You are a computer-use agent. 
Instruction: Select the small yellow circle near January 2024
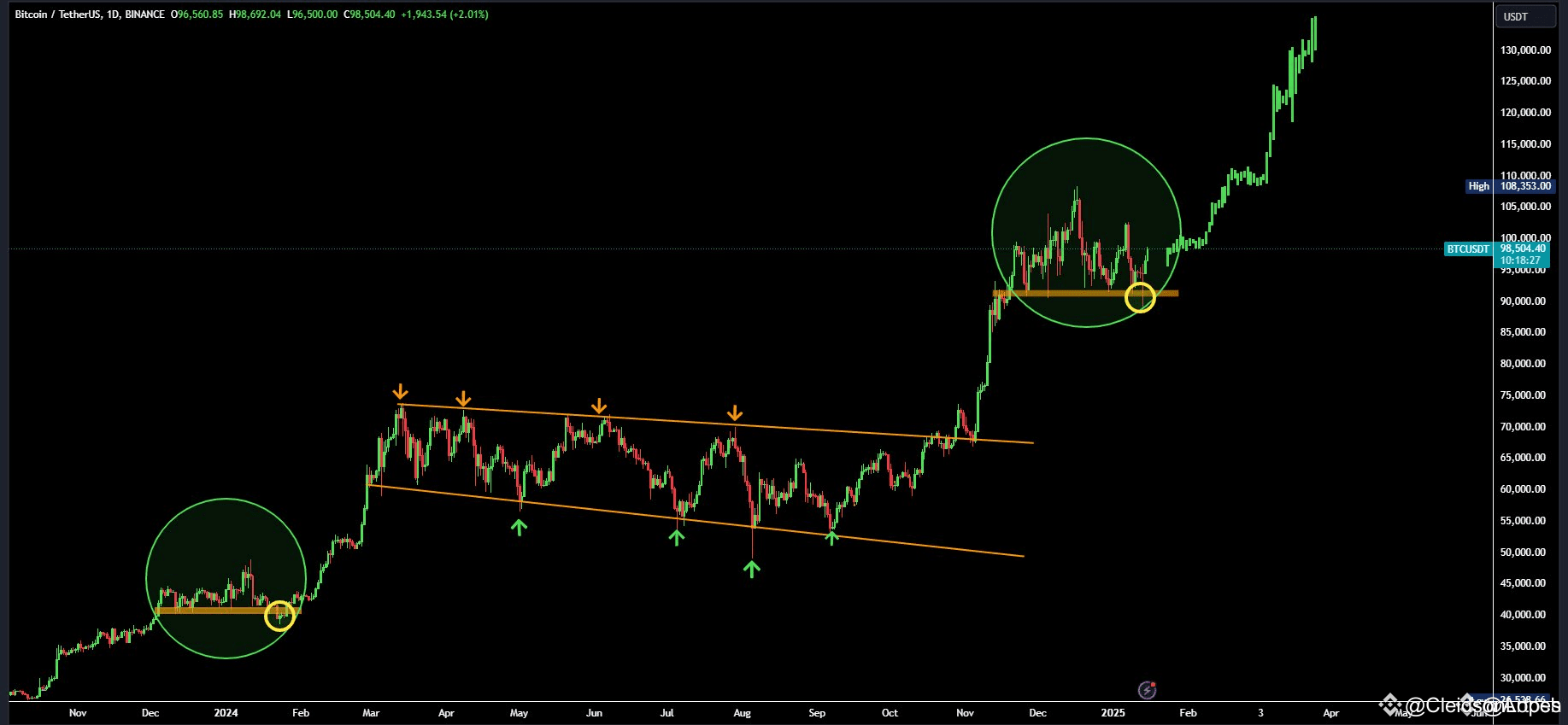point(279,615)
